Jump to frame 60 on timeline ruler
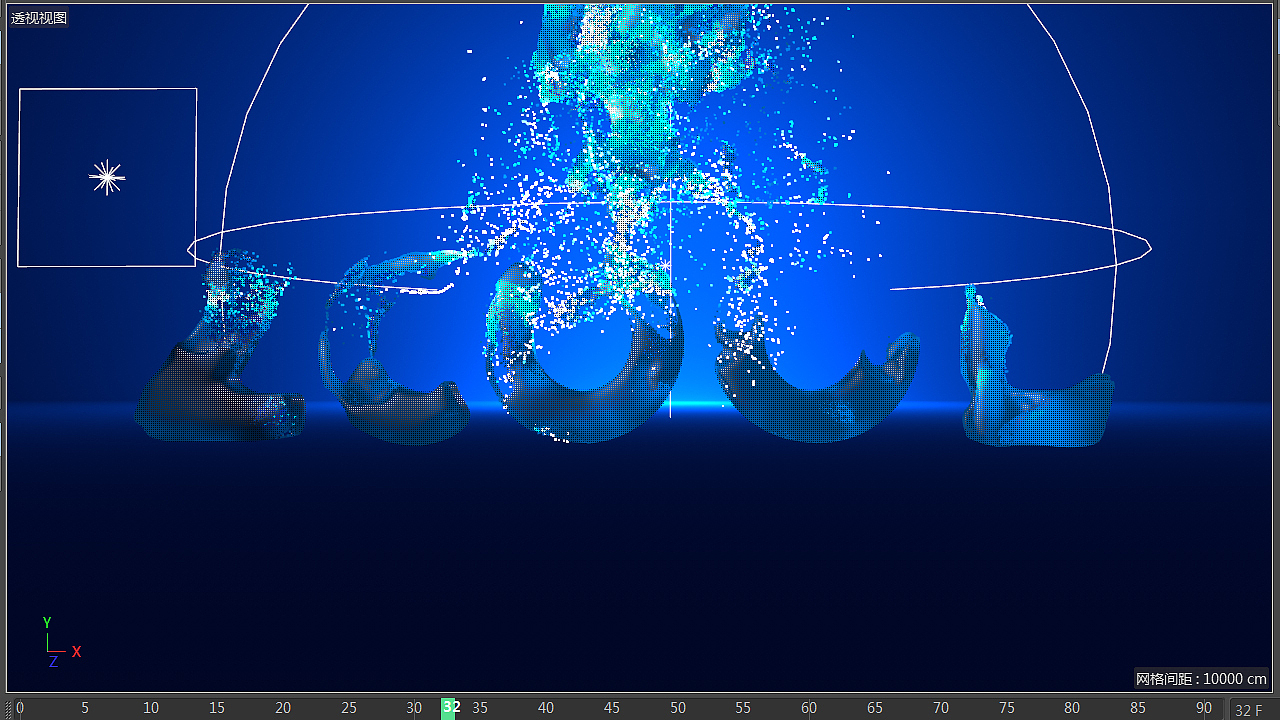The image size is (1280, 720). pyautogui.click(x=809, y=708)
